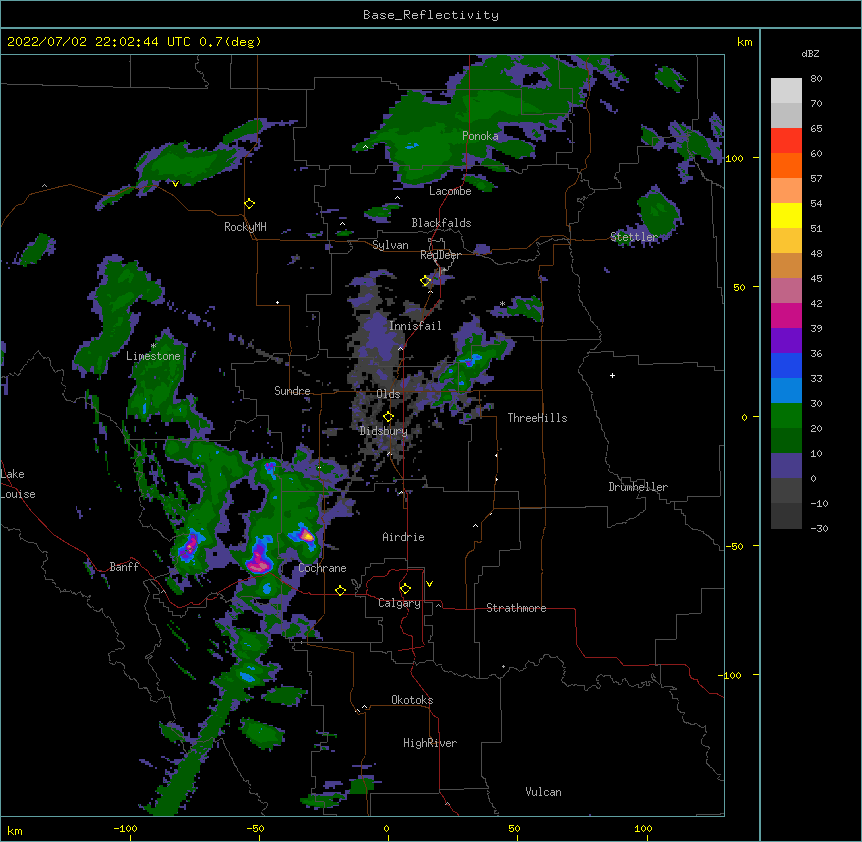Click the Calgary city label
This screenshot has height=842, width=862.
pyautogui.click(x=399, y=603)
